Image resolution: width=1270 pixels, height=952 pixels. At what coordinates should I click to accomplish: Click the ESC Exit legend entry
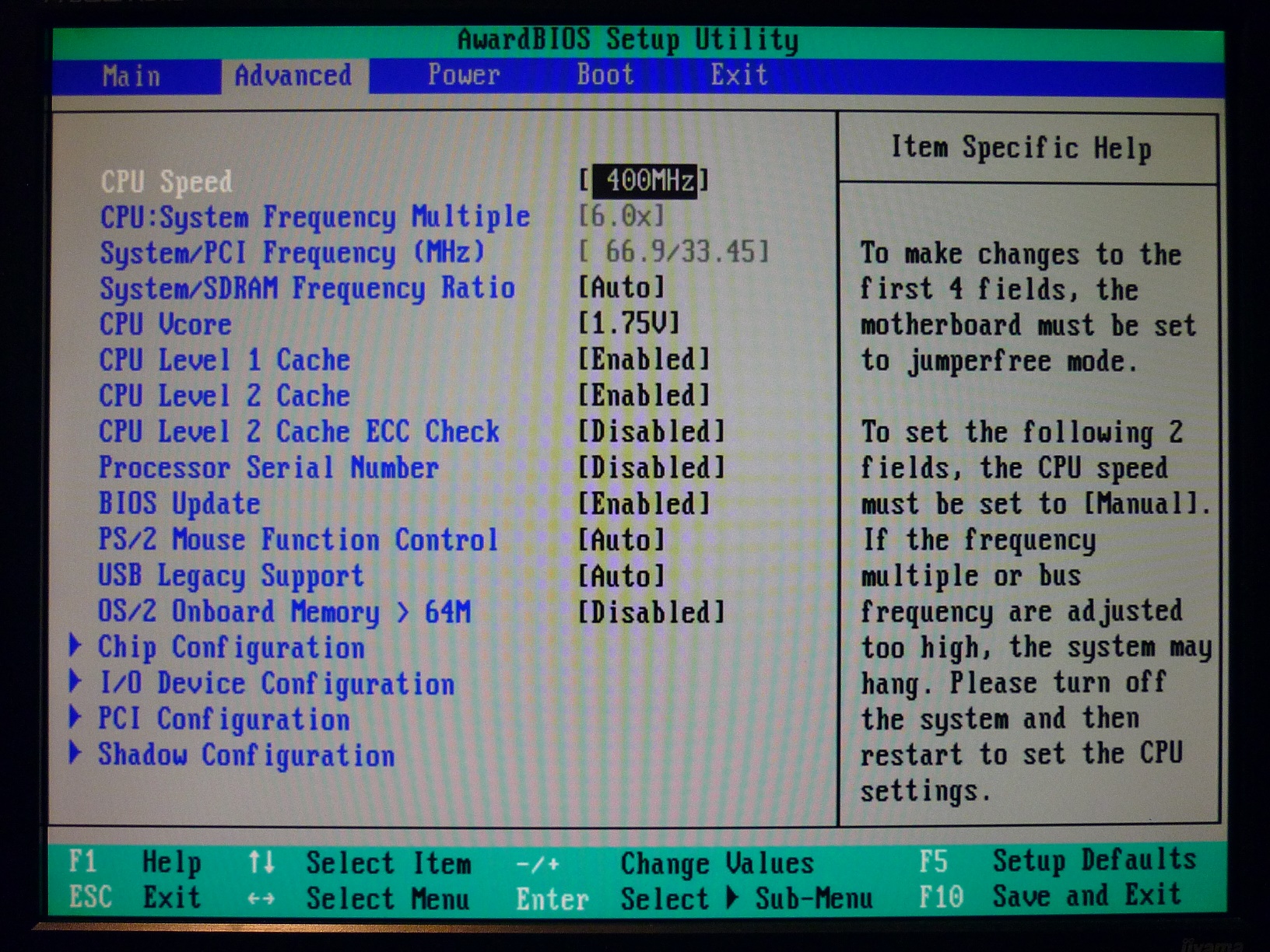135,898
